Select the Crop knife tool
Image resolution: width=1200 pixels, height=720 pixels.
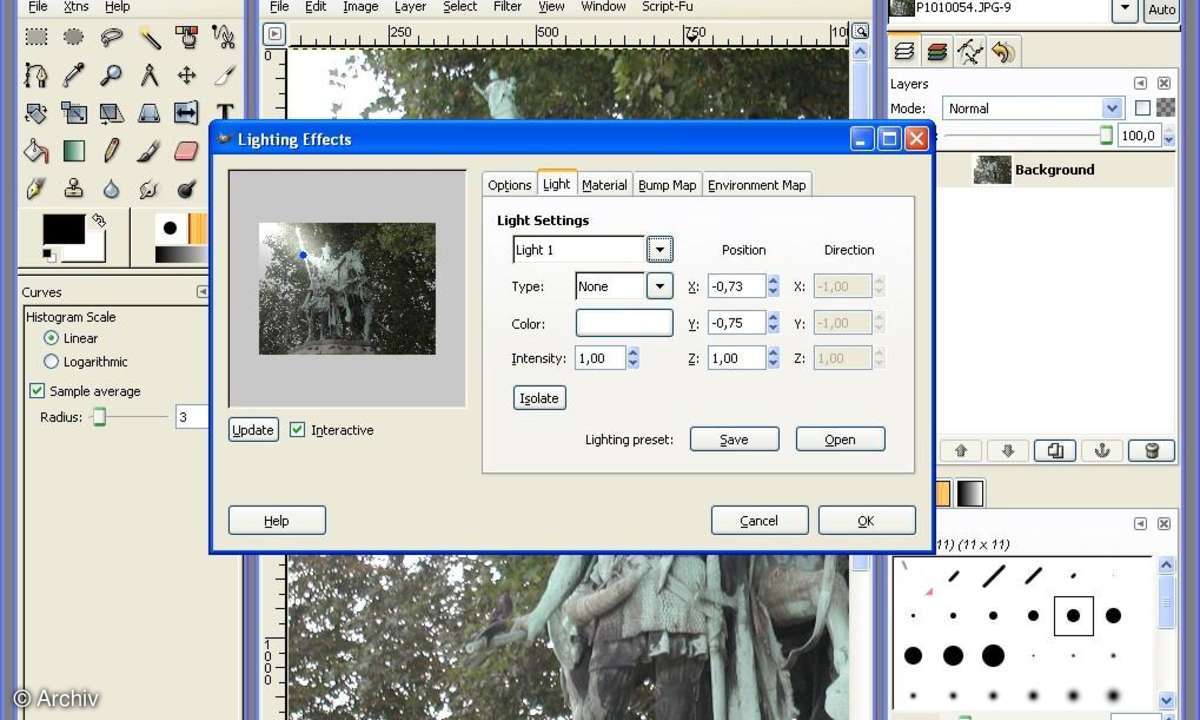[224, 75]
